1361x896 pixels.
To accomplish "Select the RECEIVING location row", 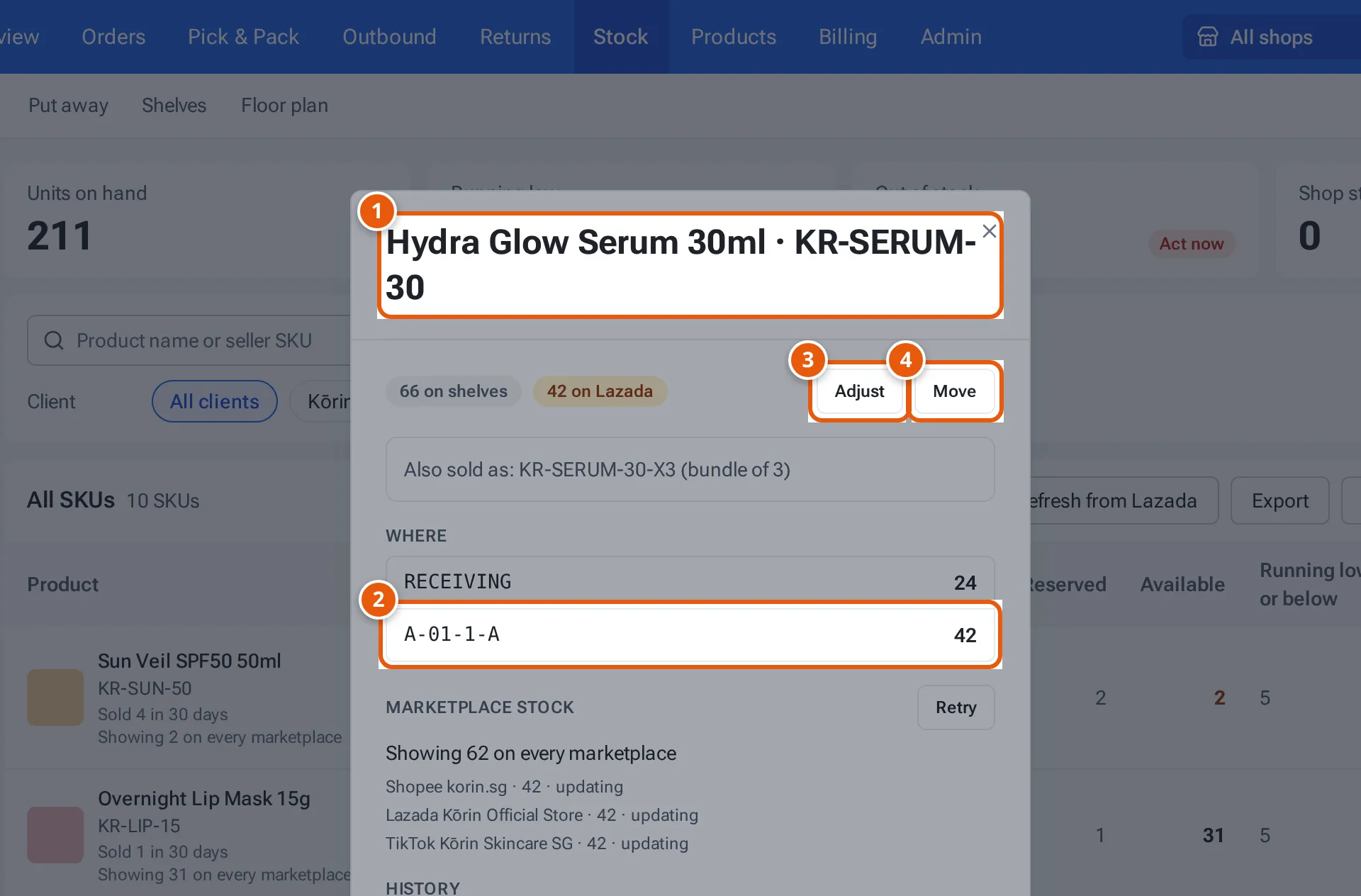I will pyautogui.click(x=690, y=582).
